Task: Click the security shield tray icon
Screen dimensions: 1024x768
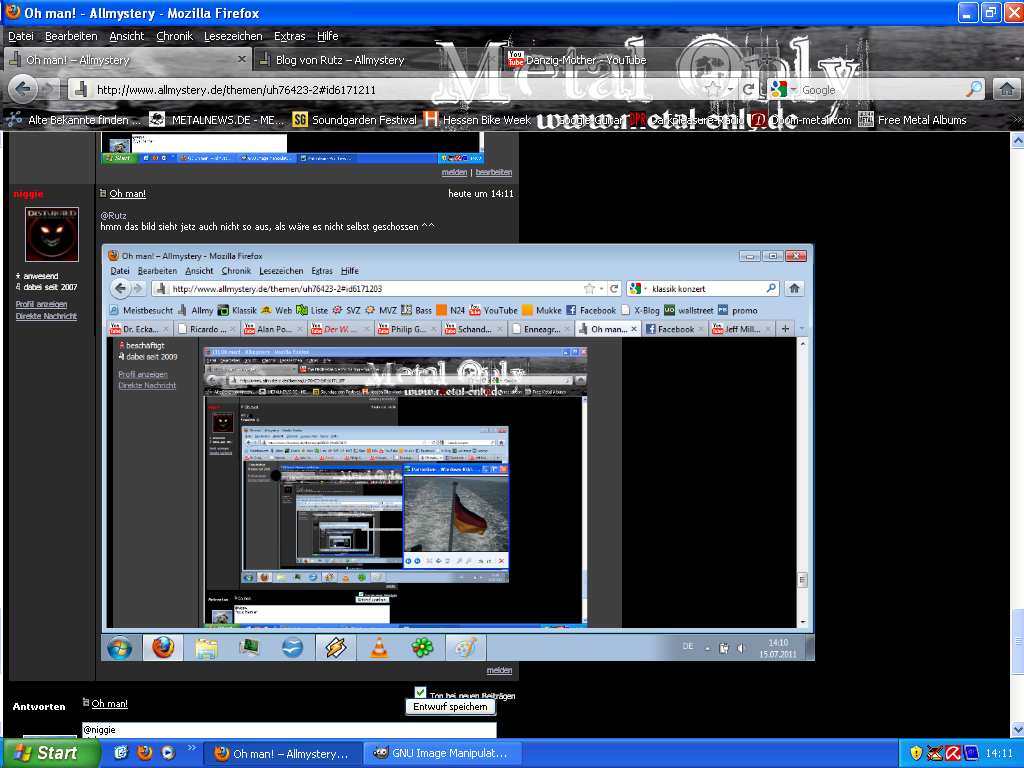Action: [916, 753]
